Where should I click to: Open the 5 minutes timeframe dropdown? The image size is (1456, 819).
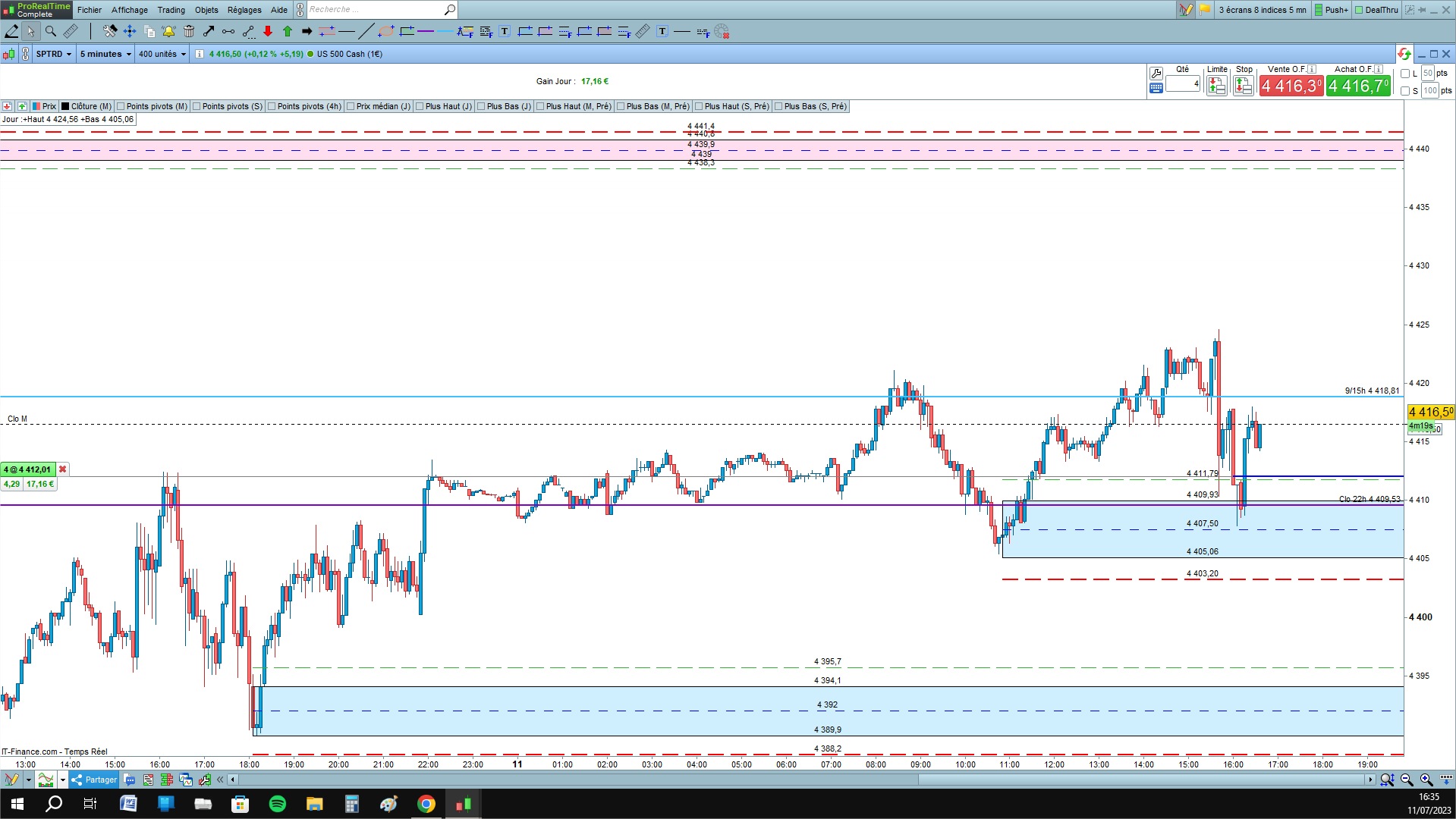coord(105,54)
